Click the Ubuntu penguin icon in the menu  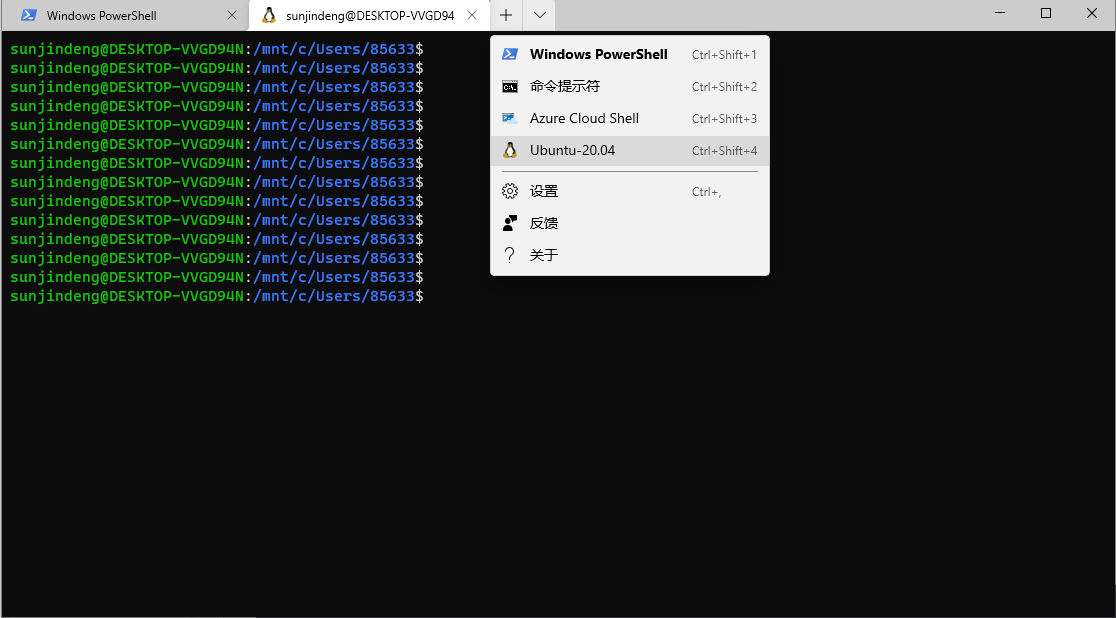pos(511,150)
